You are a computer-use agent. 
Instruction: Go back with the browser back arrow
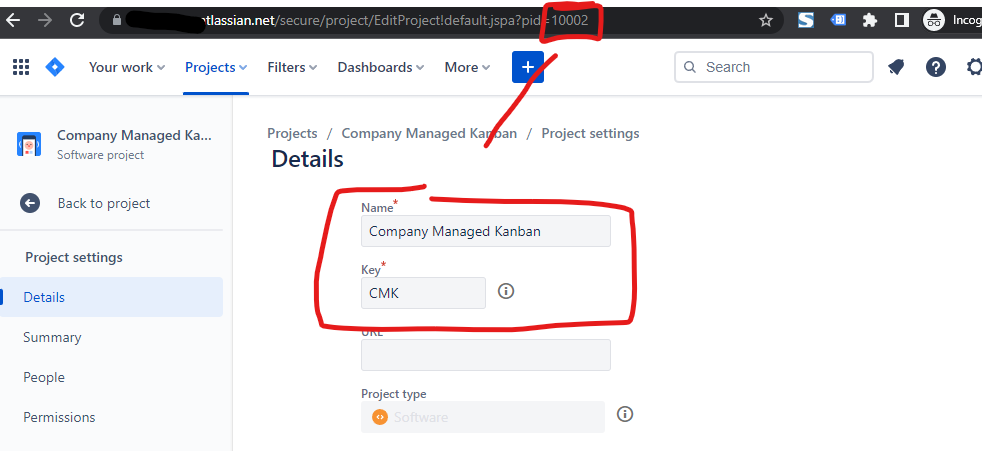click(13, 20)
